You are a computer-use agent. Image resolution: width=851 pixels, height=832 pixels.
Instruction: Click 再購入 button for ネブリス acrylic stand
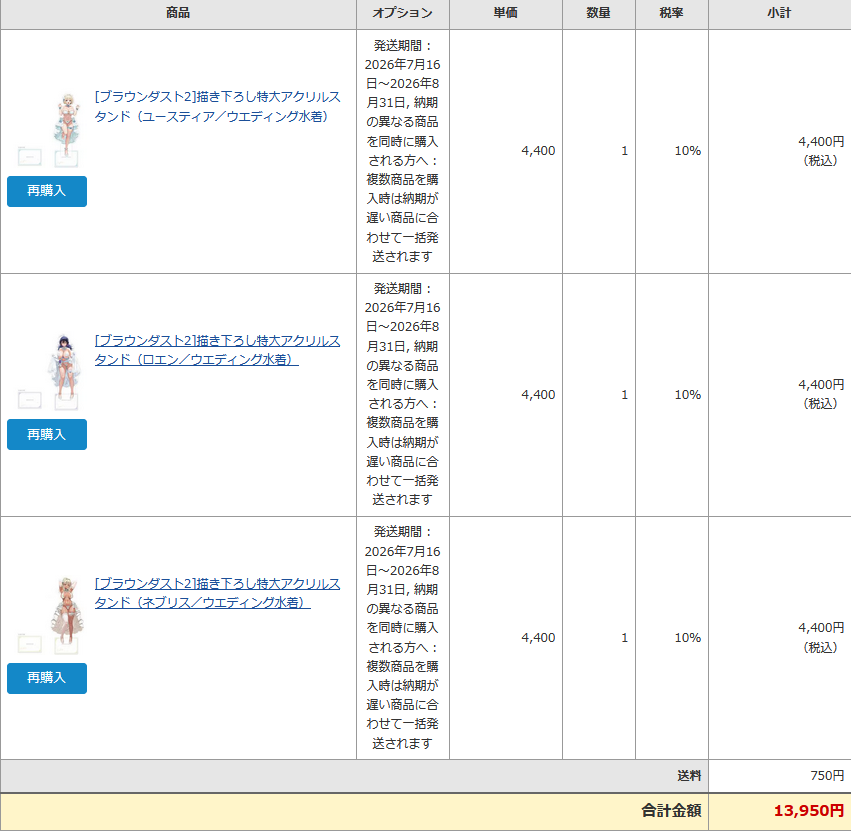[47, 678]
